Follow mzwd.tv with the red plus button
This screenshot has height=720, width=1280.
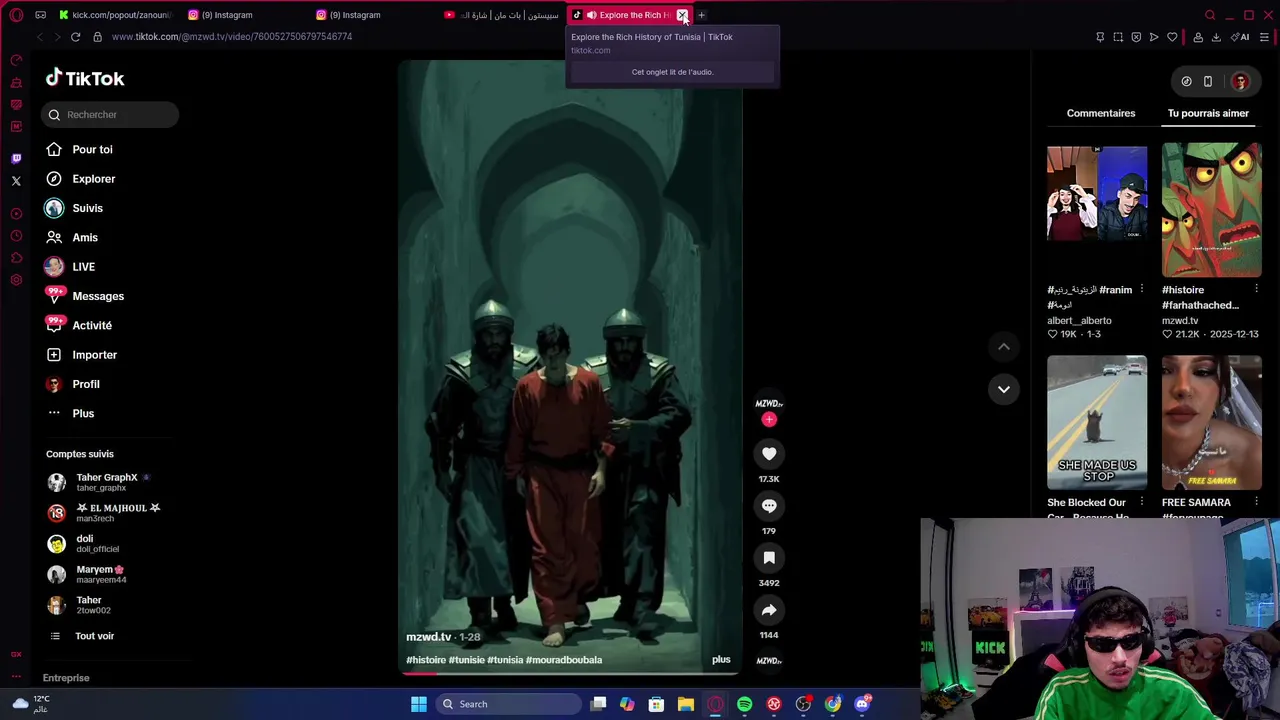769,420
